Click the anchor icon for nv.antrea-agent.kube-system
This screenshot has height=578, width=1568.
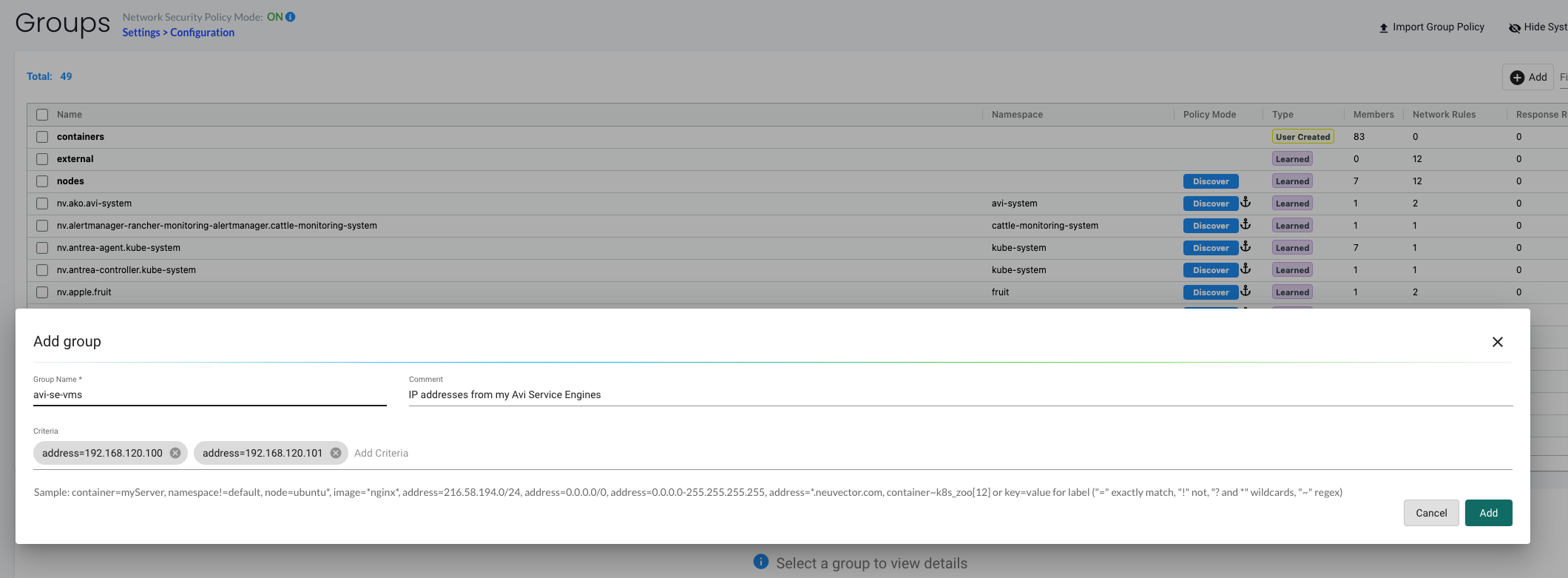click(1246, 246)
